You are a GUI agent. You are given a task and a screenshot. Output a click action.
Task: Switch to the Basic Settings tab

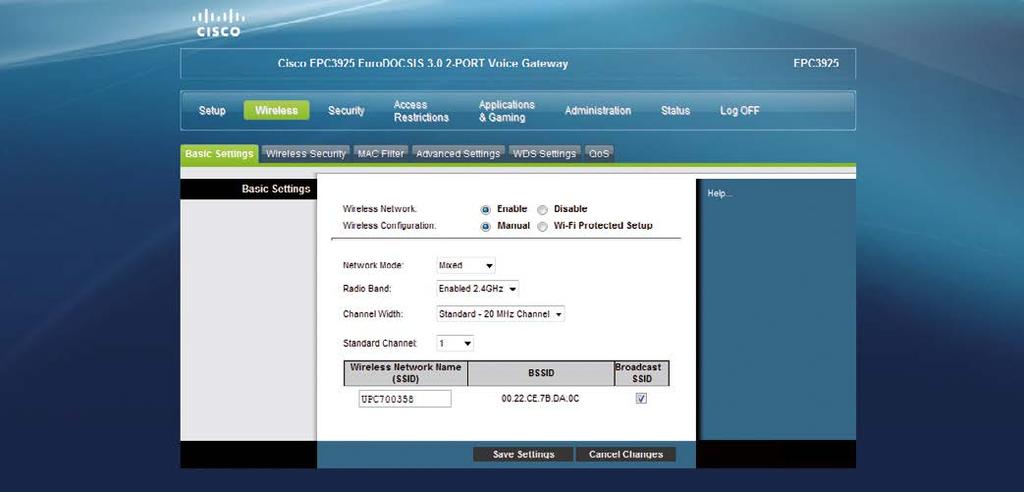coord(219,154)
